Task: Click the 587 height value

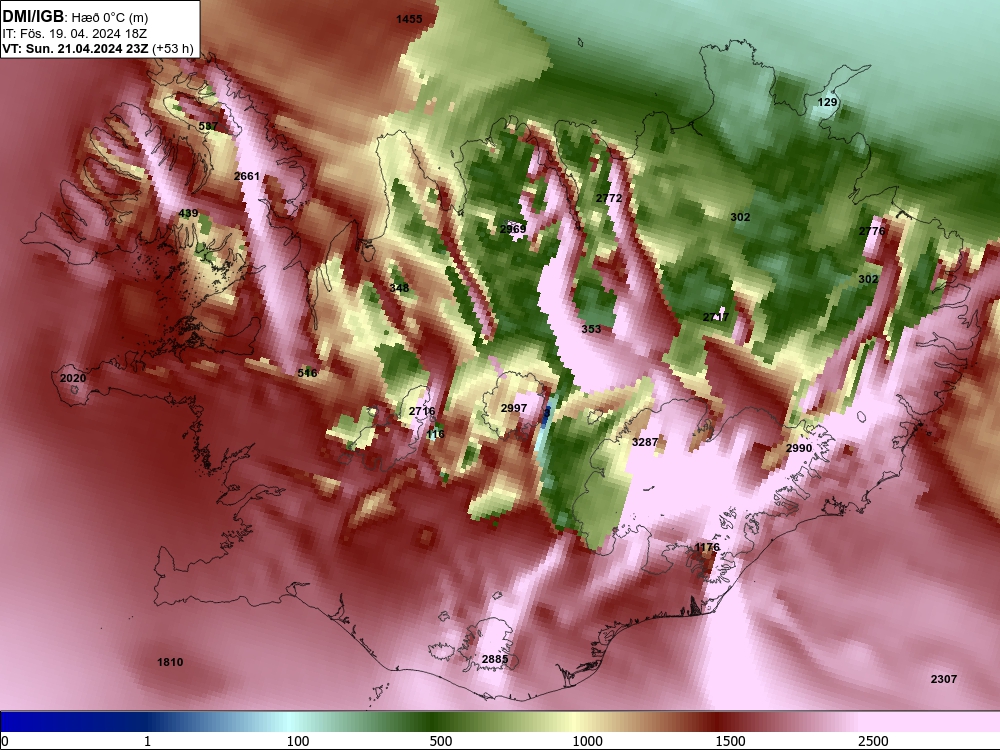Action: pos(208,126)
